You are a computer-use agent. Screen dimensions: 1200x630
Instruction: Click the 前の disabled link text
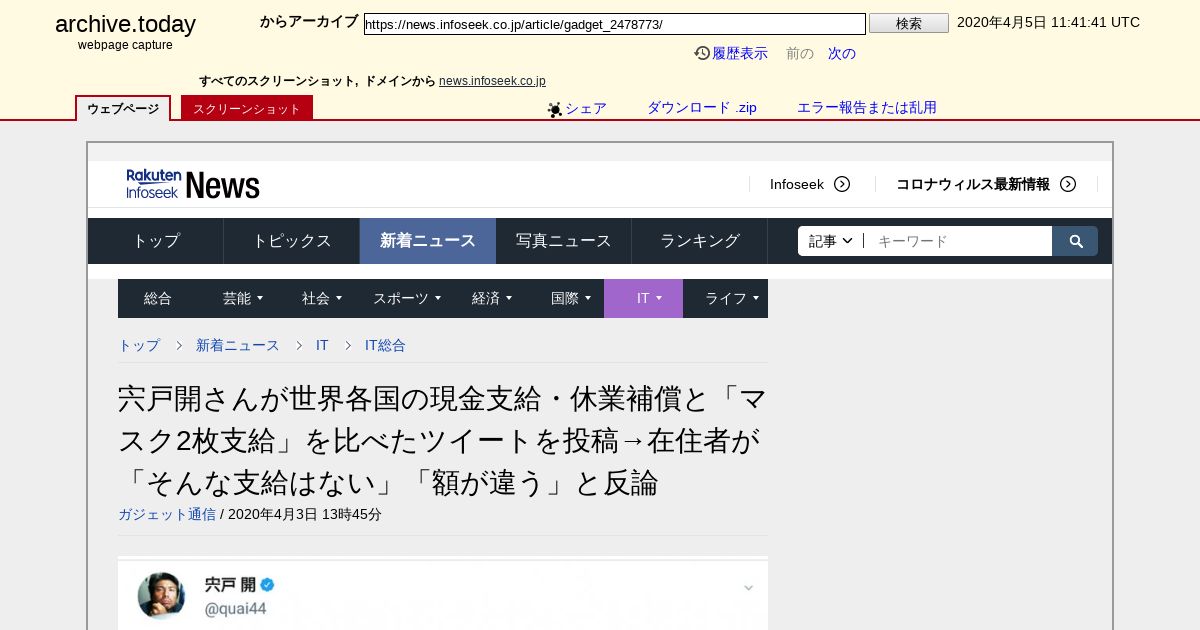pos(800,53)
